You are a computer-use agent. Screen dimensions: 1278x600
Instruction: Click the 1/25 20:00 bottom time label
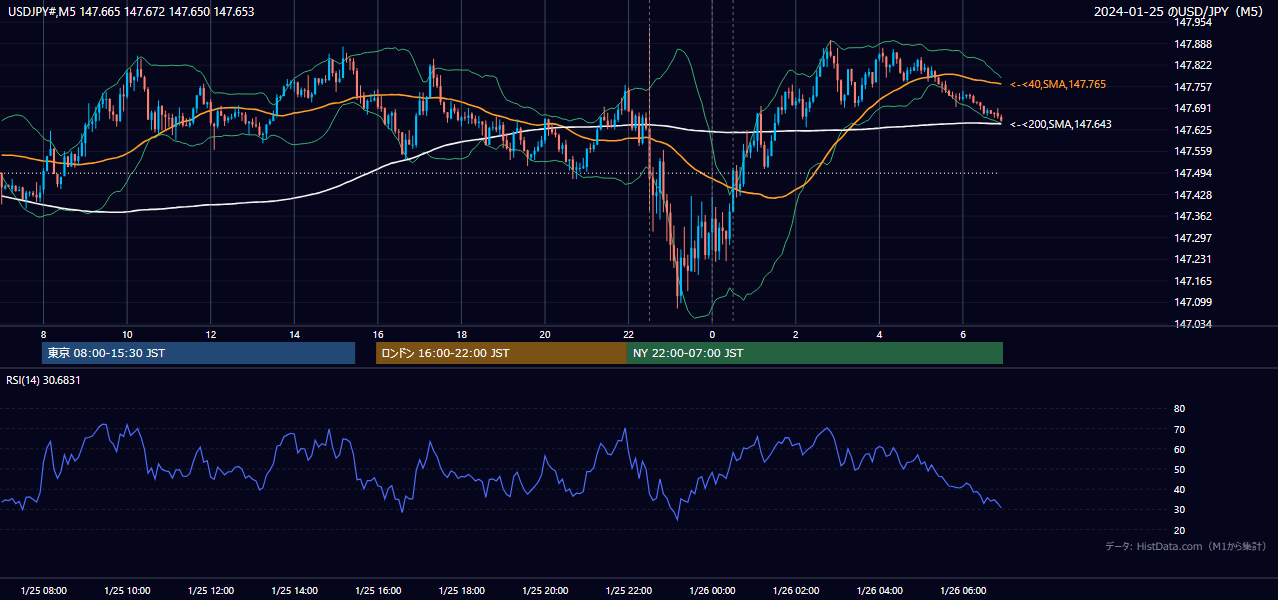tap(545, 591)
